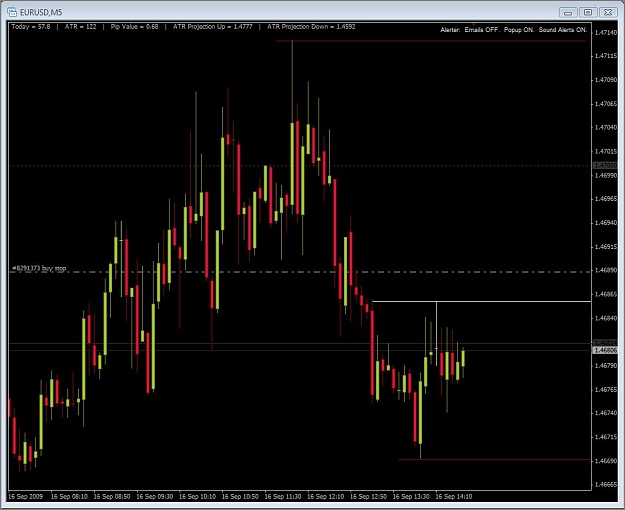Click the 'Sound Alerts ON' status
Image resolution: width=625 pixels, height=510 pixels.
(563, 30)
